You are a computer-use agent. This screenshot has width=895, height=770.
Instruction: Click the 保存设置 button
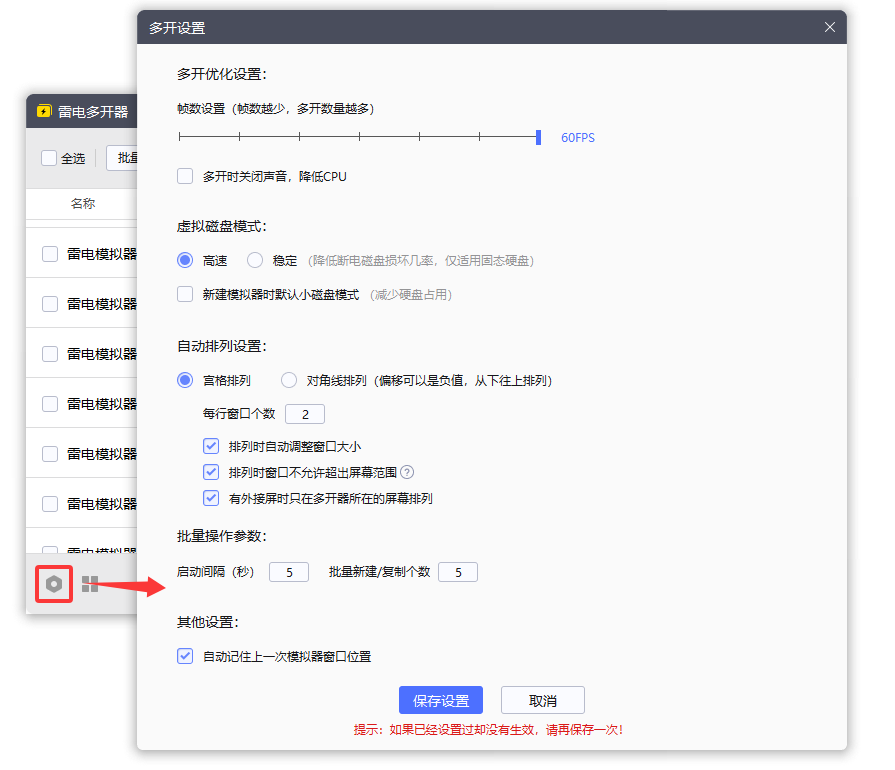point(441,700)
